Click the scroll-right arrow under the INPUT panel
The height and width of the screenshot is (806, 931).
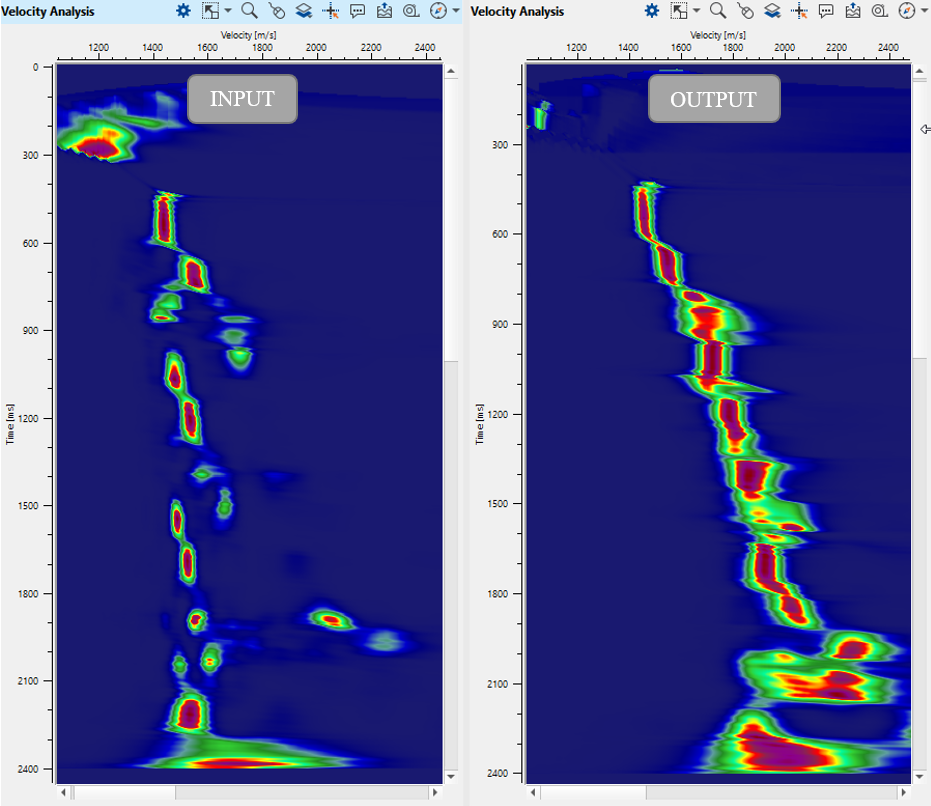(434, 792)
